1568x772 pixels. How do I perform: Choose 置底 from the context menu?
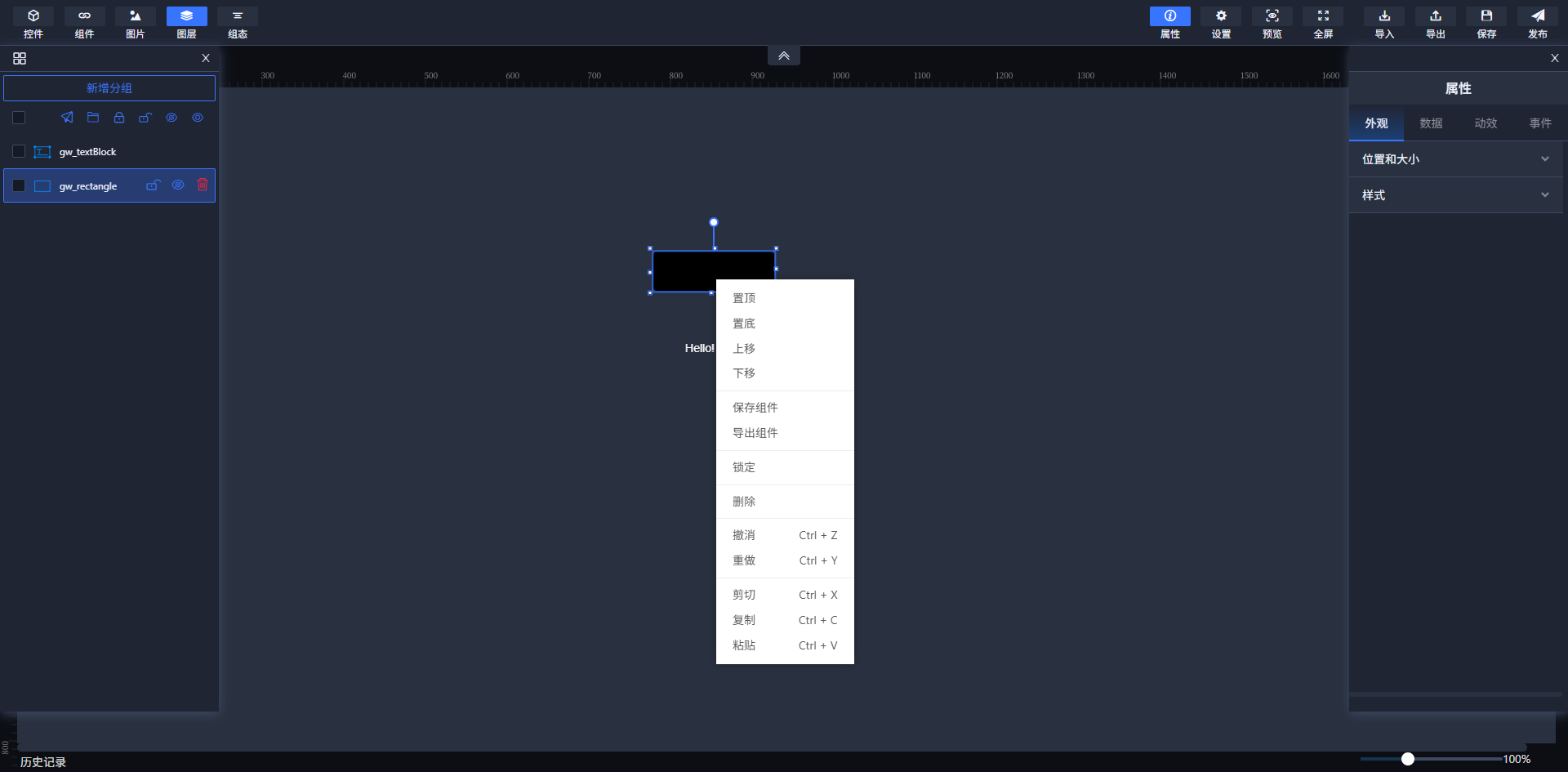point(785,324)
